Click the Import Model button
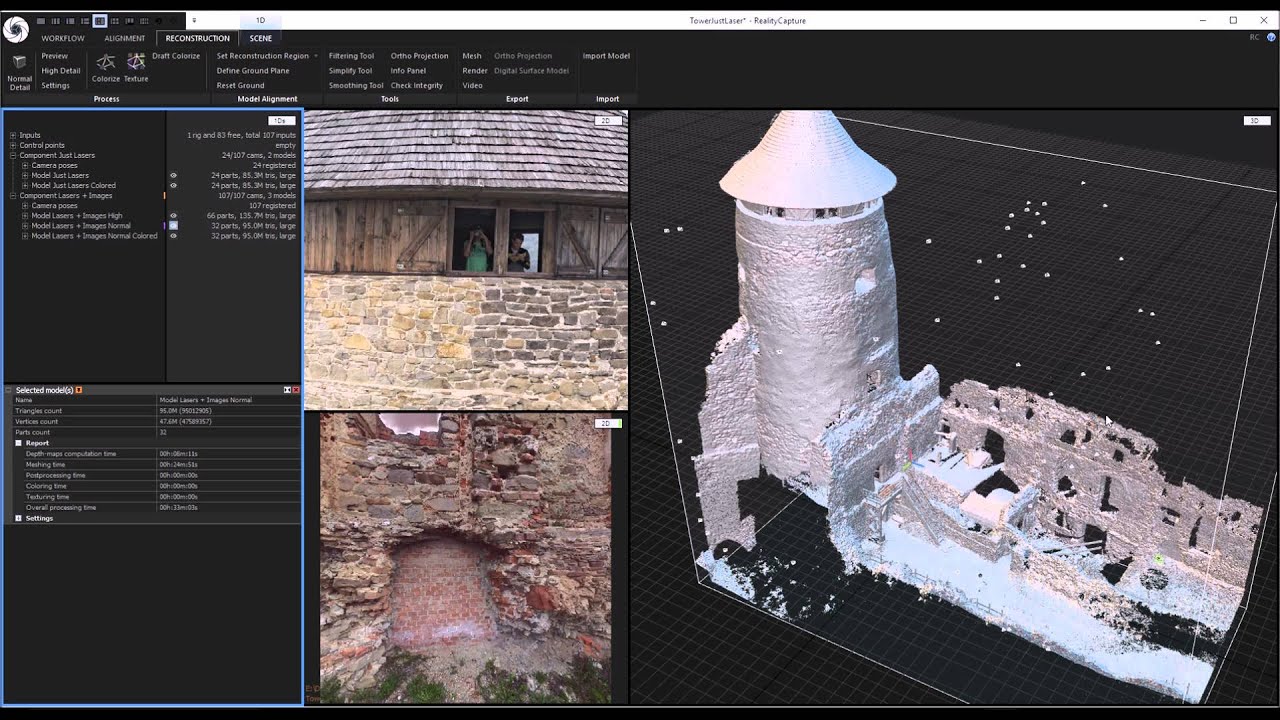Image resolution: width=1280 pixels, height=720 pixels. (x=606, y=56)
